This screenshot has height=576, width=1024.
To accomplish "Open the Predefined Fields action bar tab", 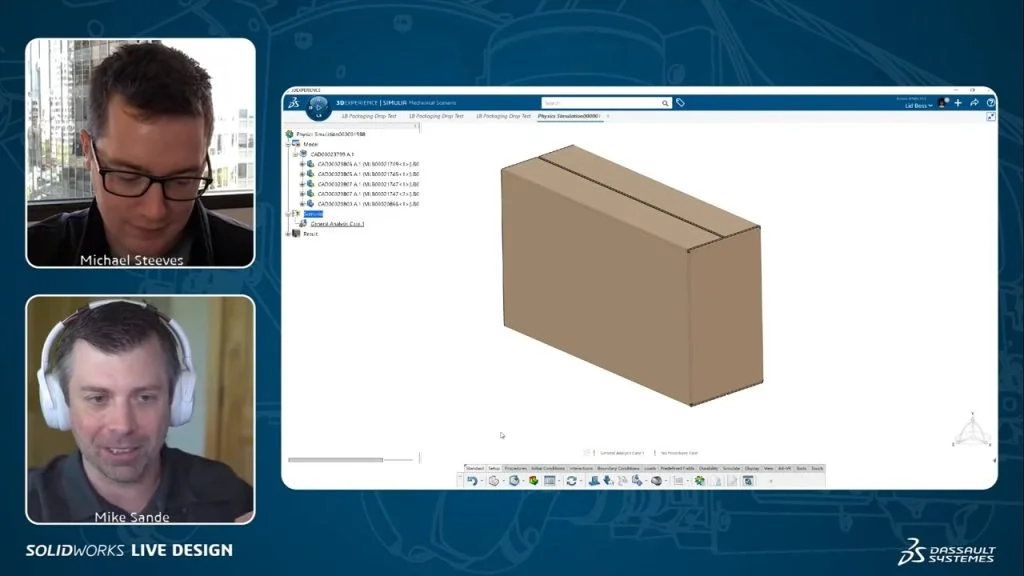I will 677,468.
